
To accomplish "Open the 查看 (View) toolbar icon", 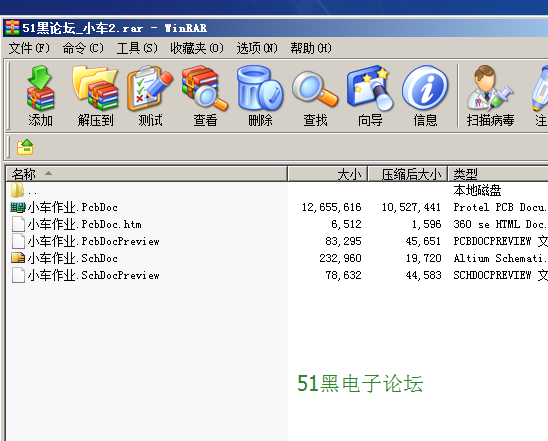I will tap(205, 96).
